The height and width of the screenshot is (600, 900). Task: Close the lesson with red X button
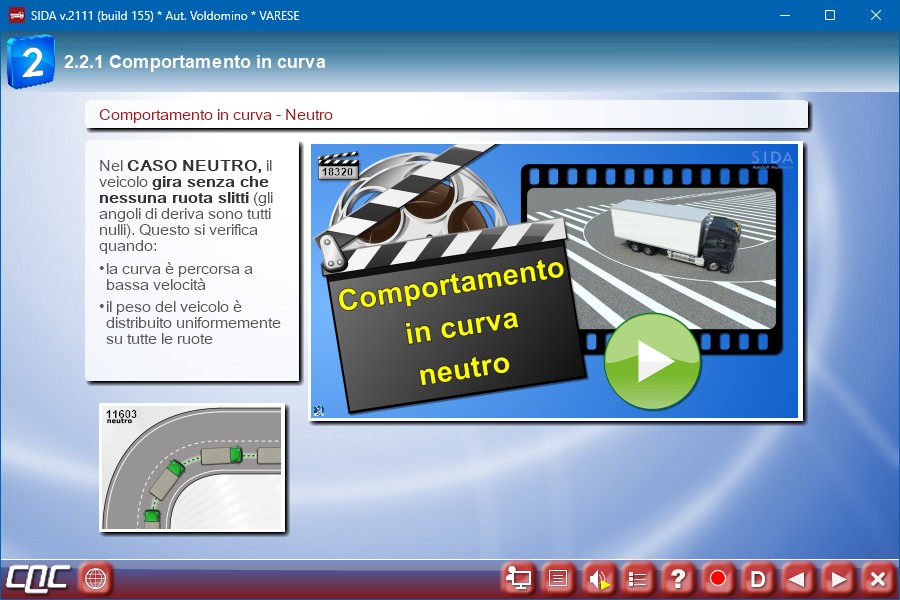coord(877,578)
